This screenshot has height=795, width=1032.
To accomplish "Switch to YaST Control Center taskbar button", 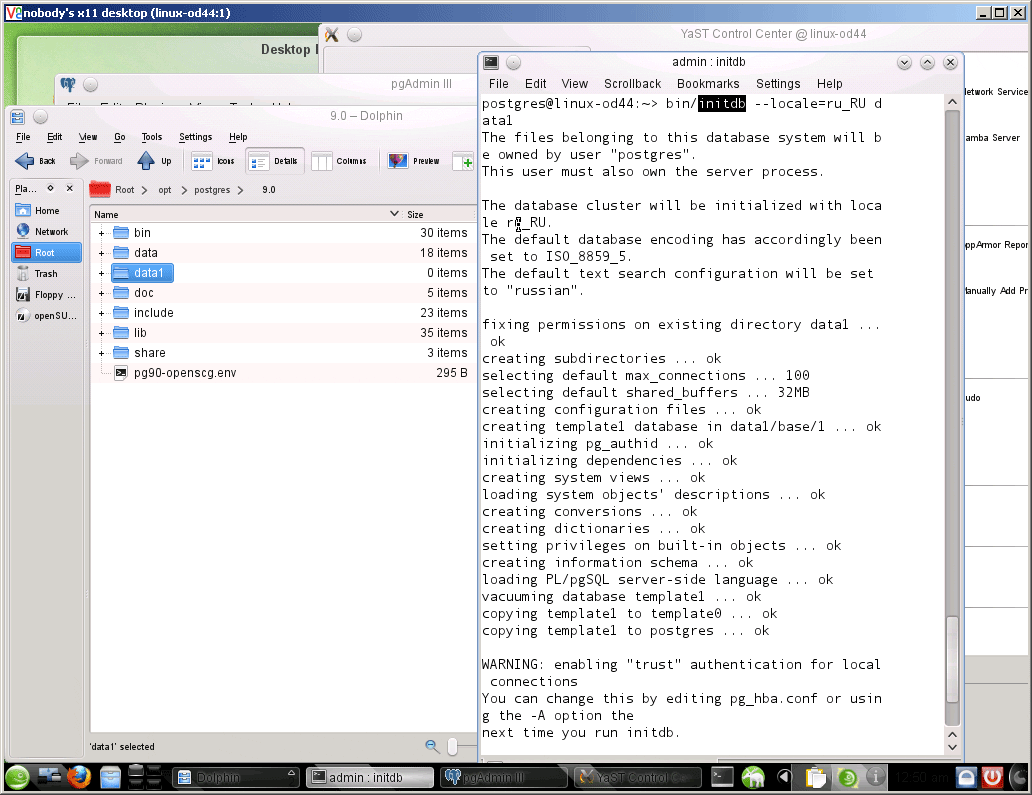I will click(638, 777).
